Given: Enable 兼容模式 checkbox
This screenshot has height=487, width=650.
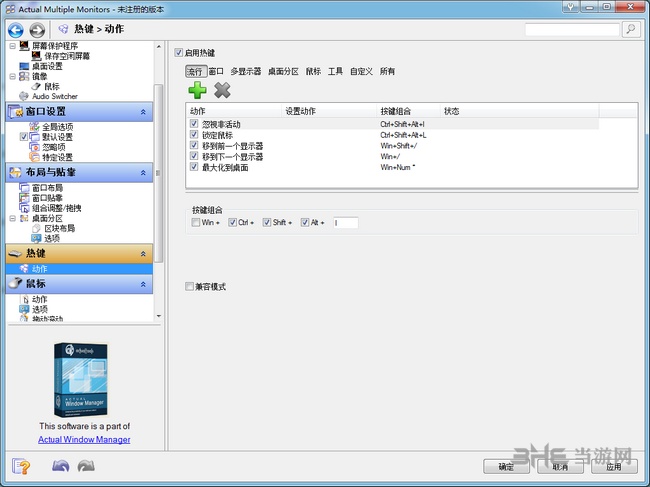Looking at the screenshot, I should 189,286.
